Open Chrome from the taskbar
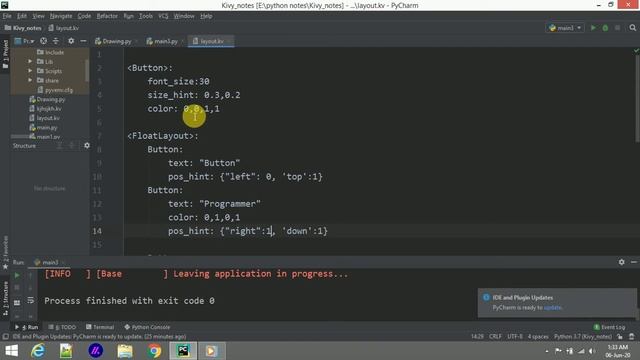Viewport: 640px width, 360px height. 154,351
